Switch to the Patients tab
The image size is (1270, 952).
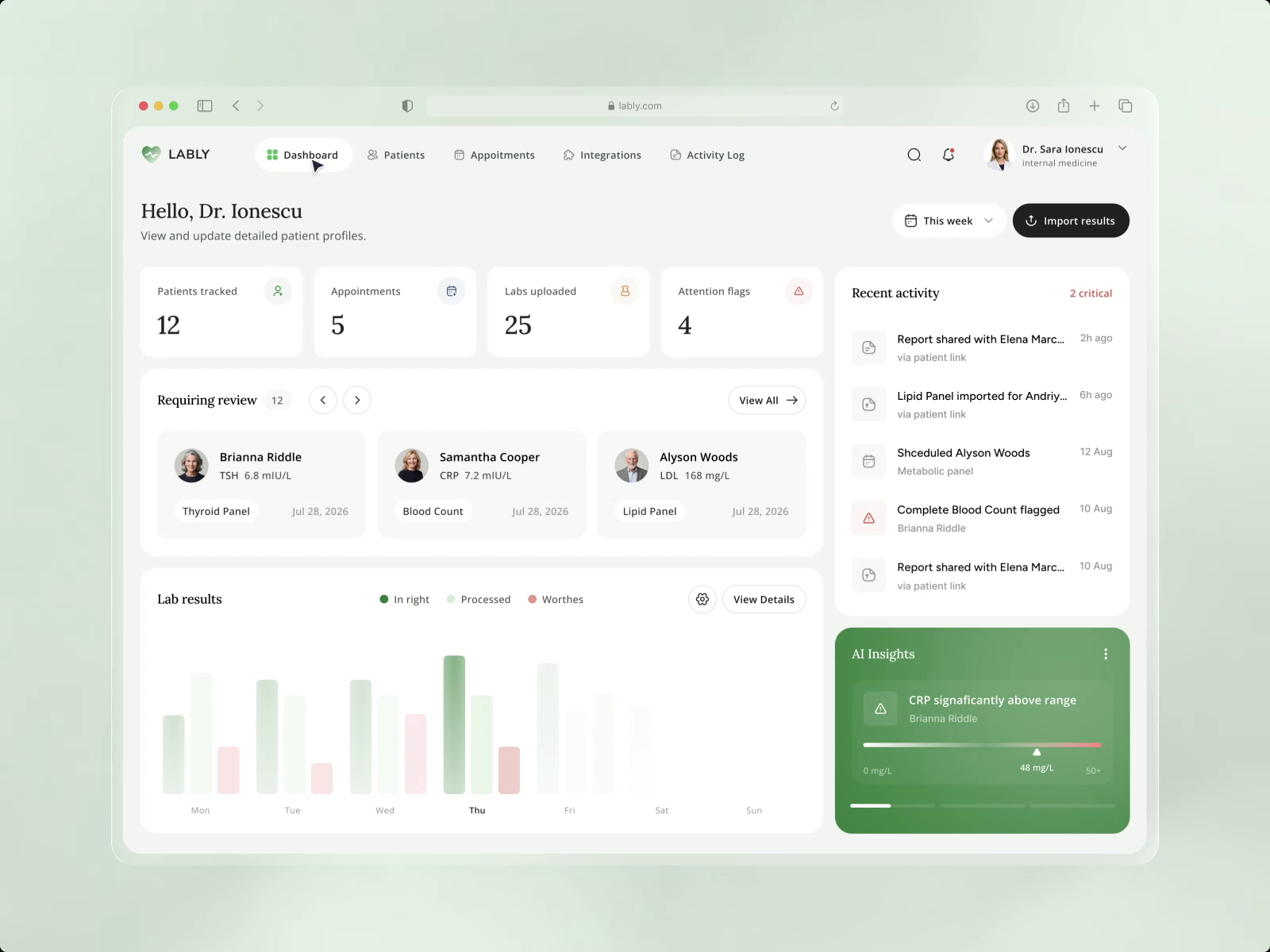click(x=396, y=155)
